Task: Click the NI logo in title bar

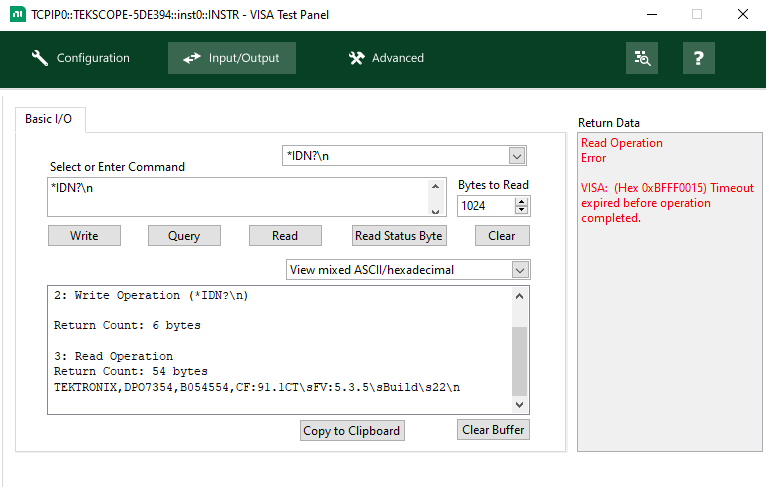Action: tap(18, 14)
